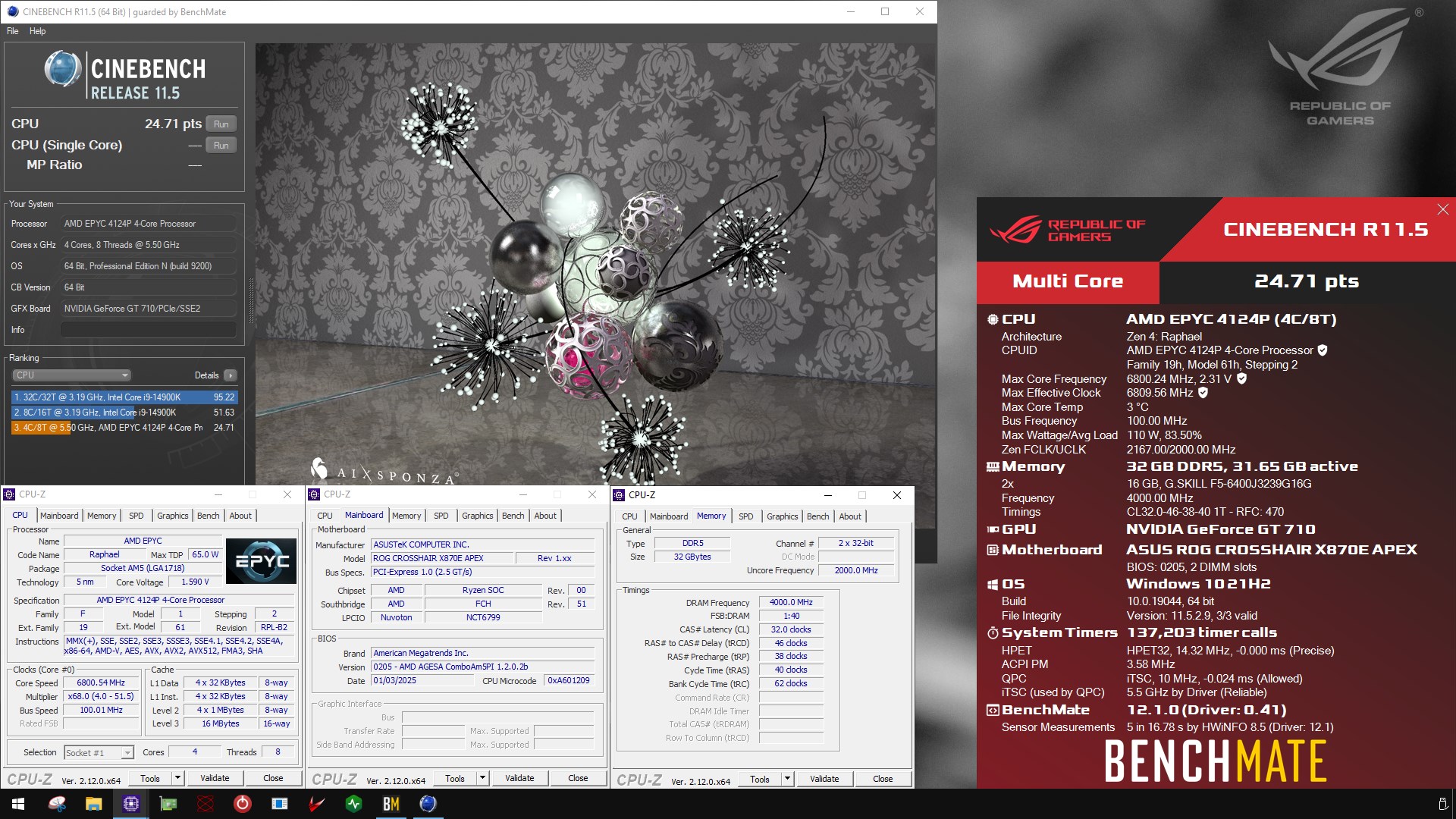Select the 32C/32T Intel Core i9-14900K ranking row

(124, 397)
